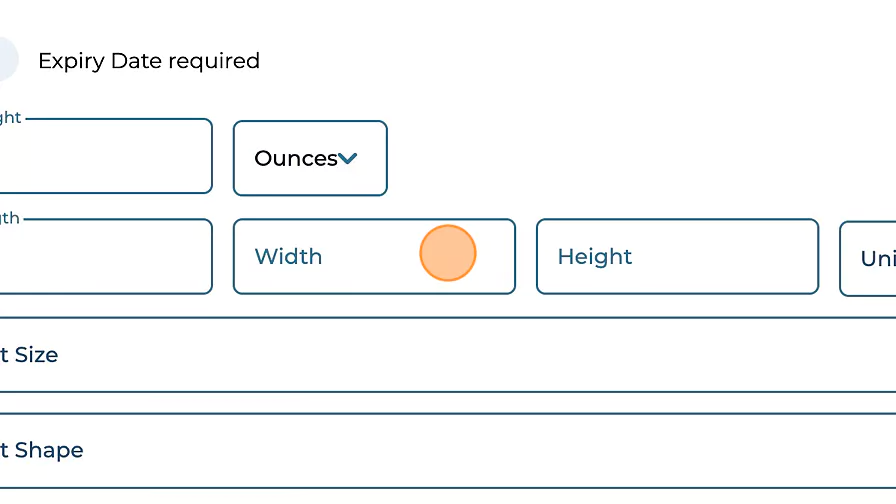The image size is (896, 504).
Task: Open the Ounces weight unit dropdown
Action: click(310, 158)
